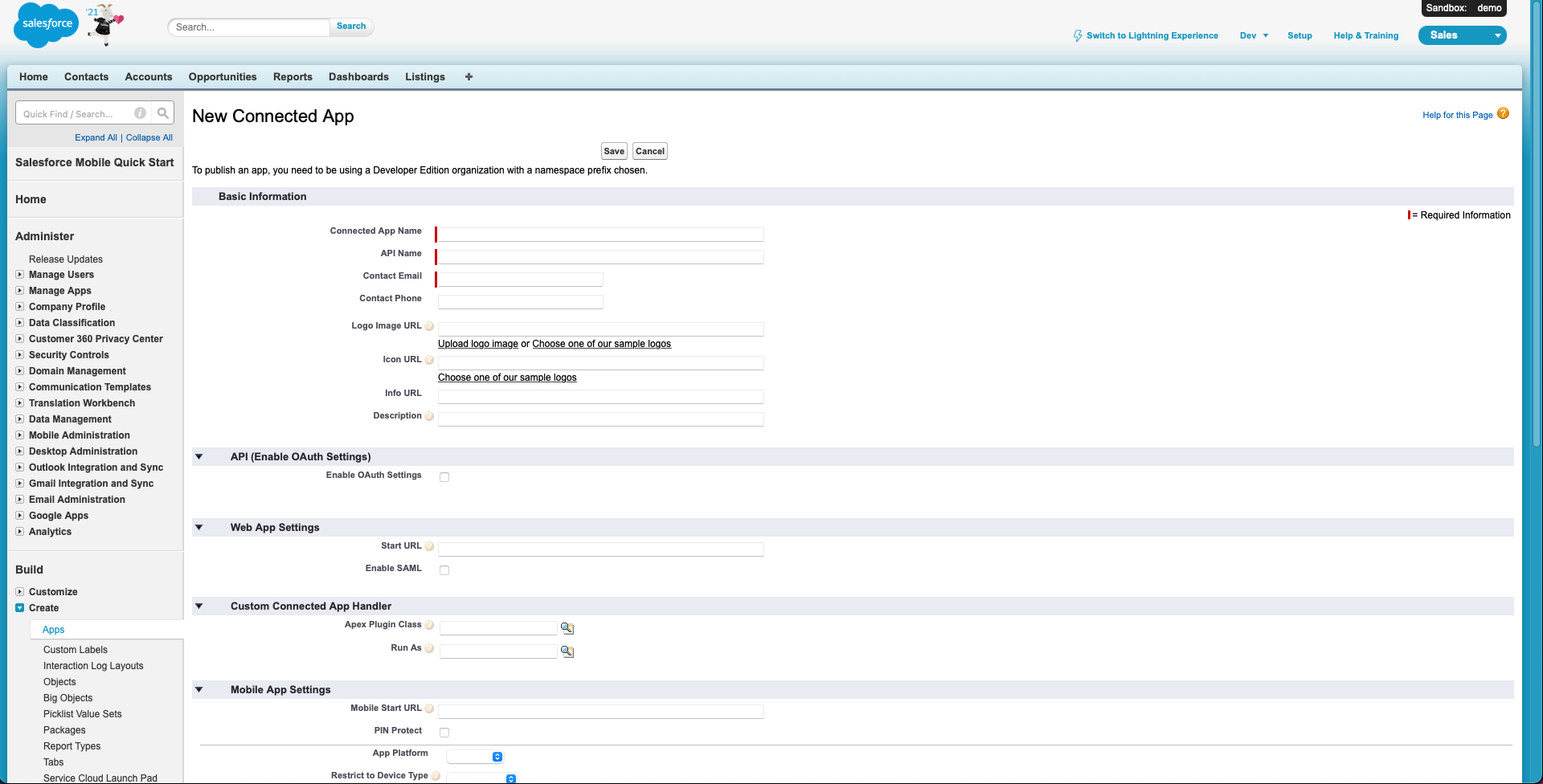Image resolution: width=1543 pixels, height=784 pixels.
Task: Click the Quick Find magnifier icon
Action: [x=163, y=113]
